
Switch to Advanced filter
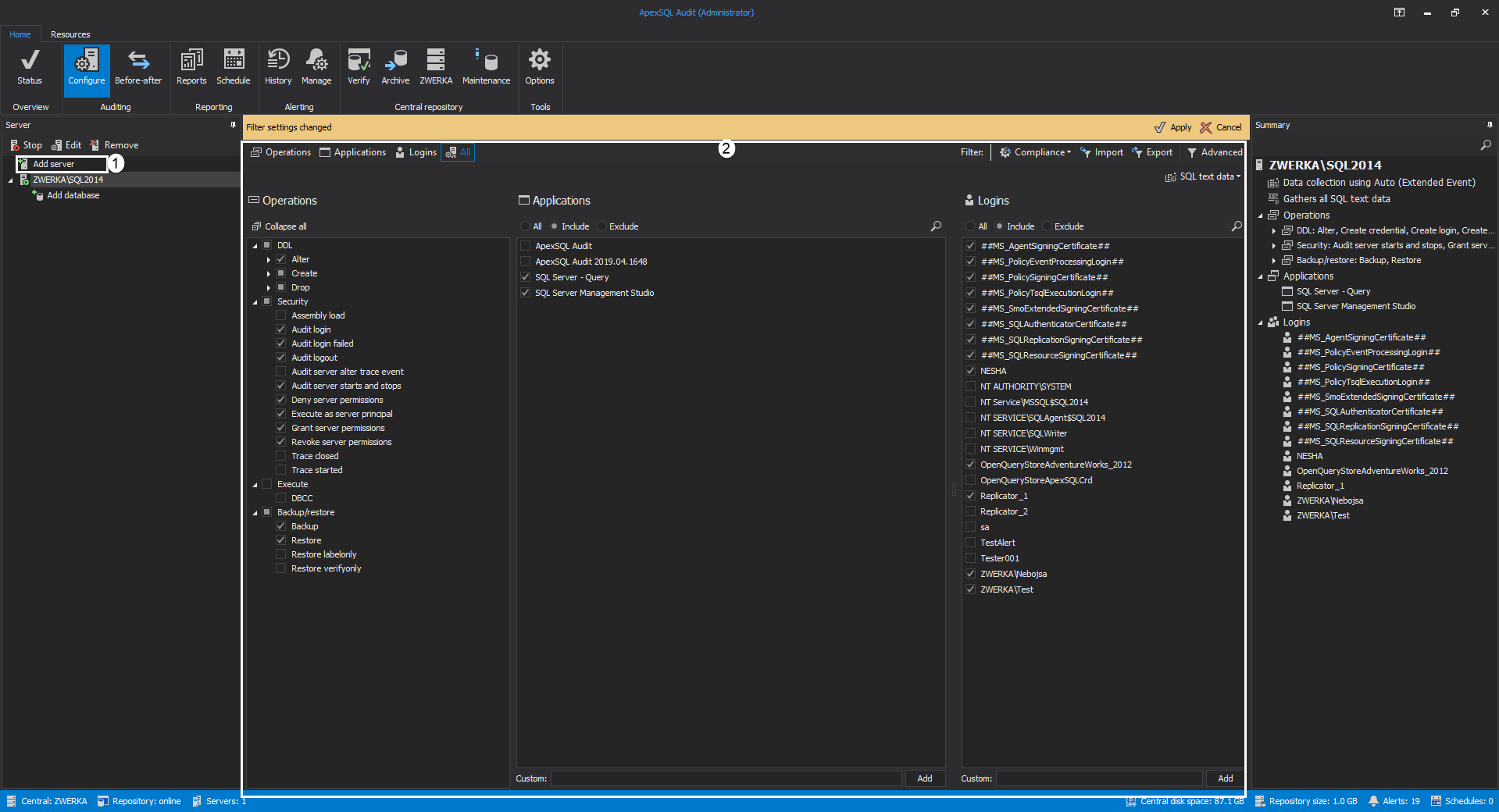(1215, 152)
